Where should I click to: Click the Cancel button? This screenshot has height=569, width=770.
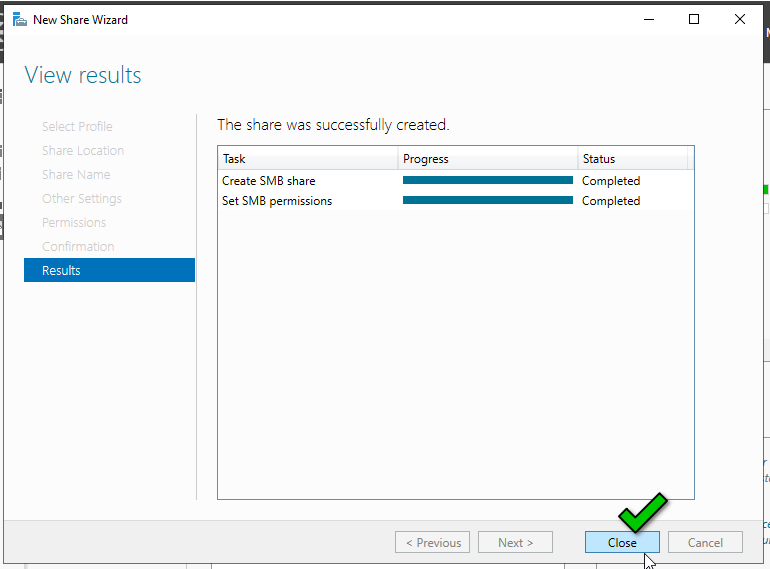tap(705, 542)
